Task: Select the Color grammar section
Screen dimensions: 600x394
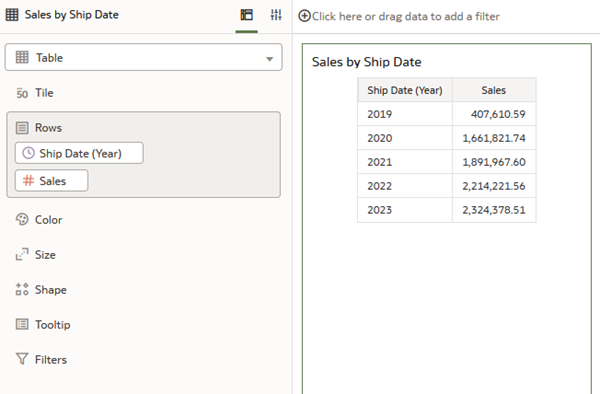Action: pyautogui.click(x=48, y=220)
